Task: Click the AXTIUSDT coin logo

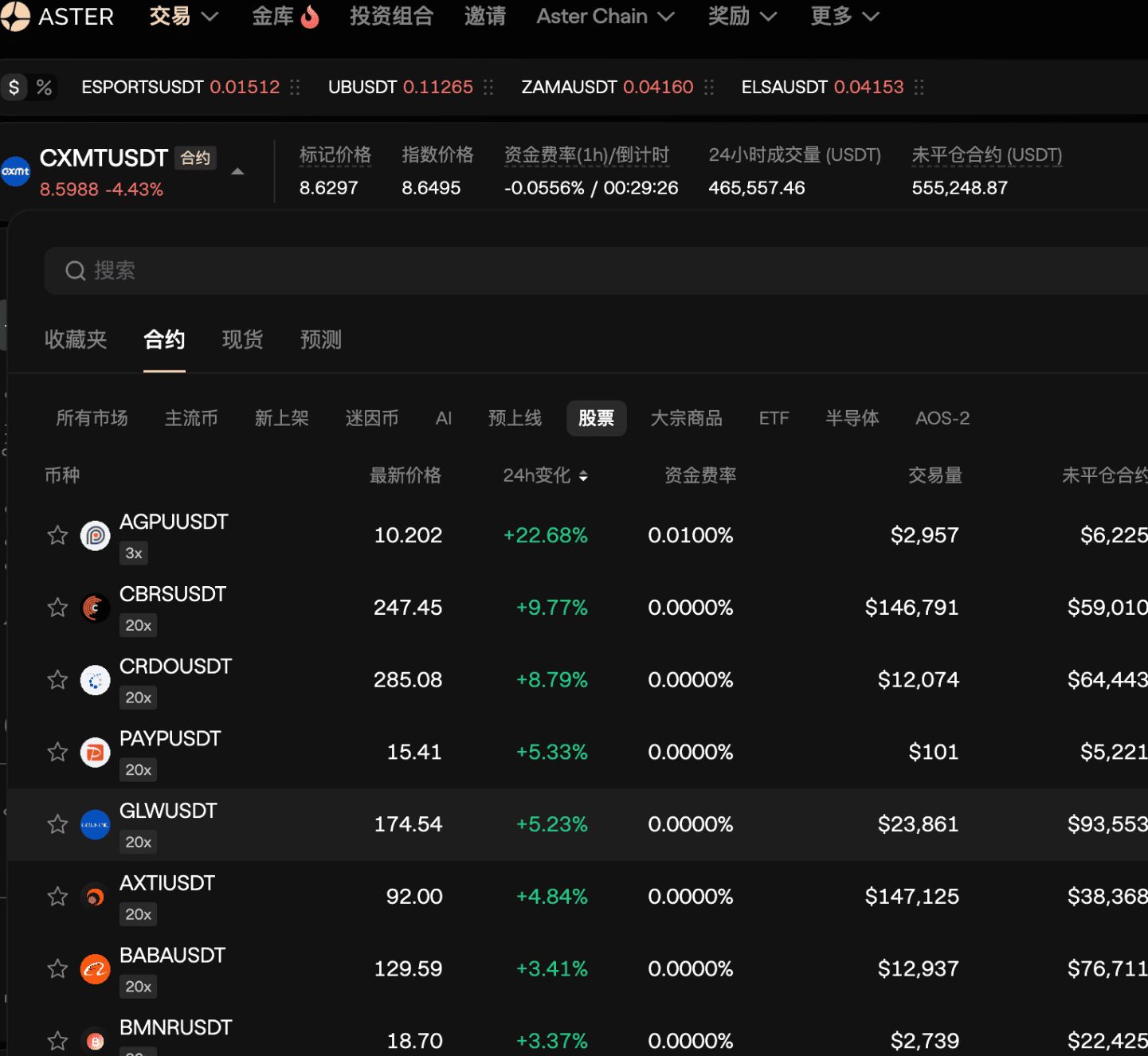Action: [96, 897]
